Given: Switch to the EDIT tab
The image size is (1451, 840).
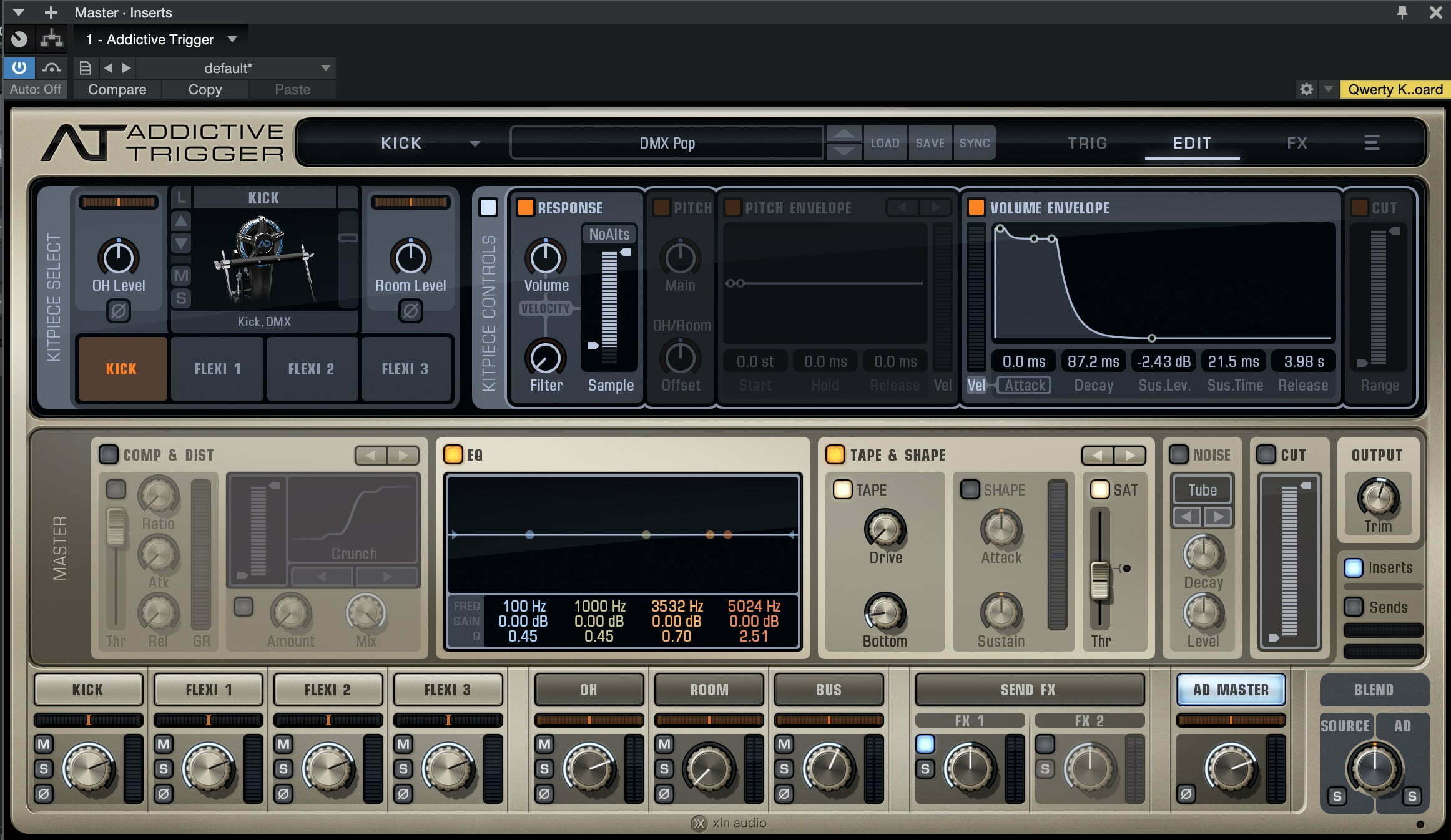Looking at the screenshot, I should coord(1191,143).
